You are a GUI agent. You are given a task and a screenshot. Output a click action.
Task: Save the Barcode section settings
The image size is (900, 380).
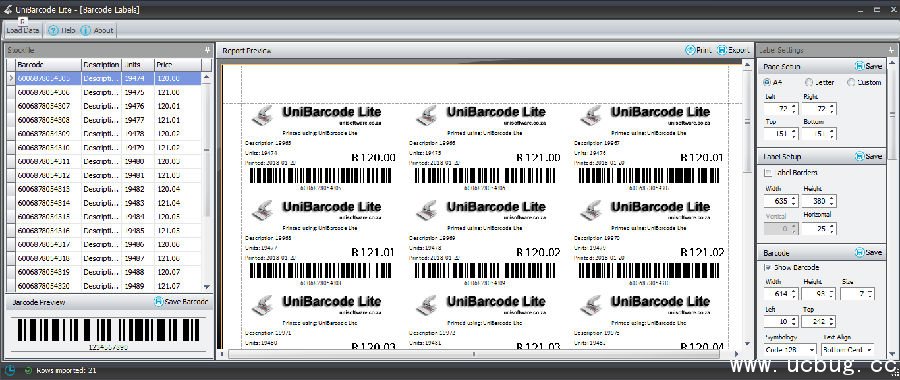[x=868, y=253]
